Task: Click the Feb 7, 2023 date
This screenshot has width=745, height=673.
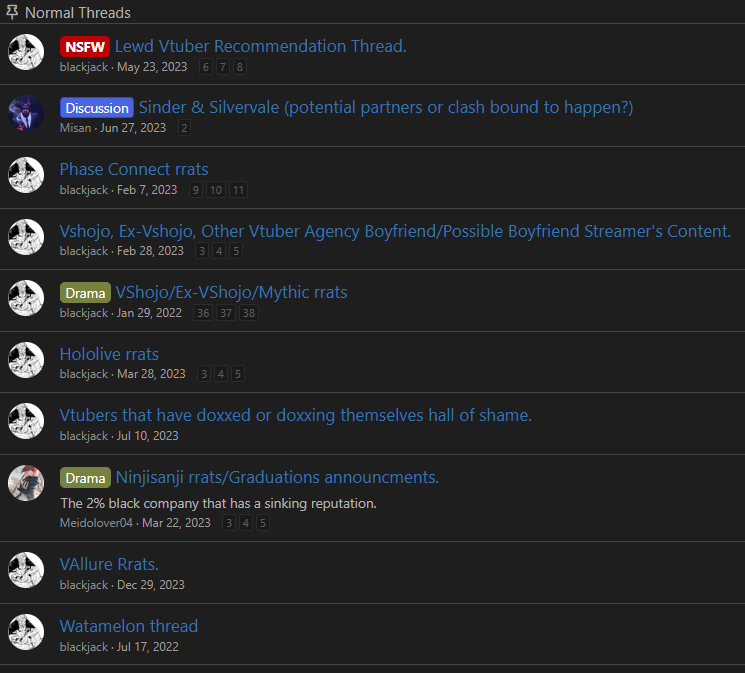Action: coord(147,190)
